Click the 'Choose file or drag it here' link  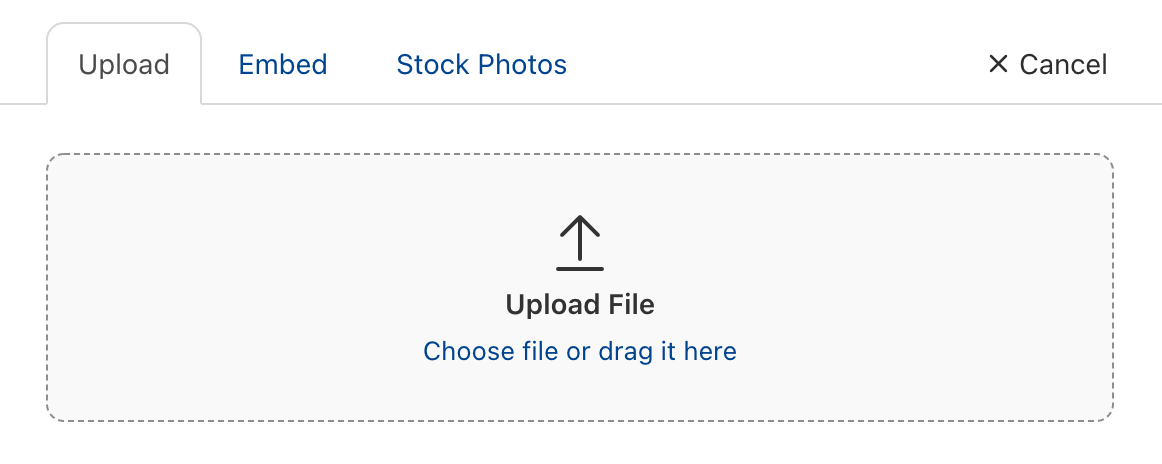580,351
